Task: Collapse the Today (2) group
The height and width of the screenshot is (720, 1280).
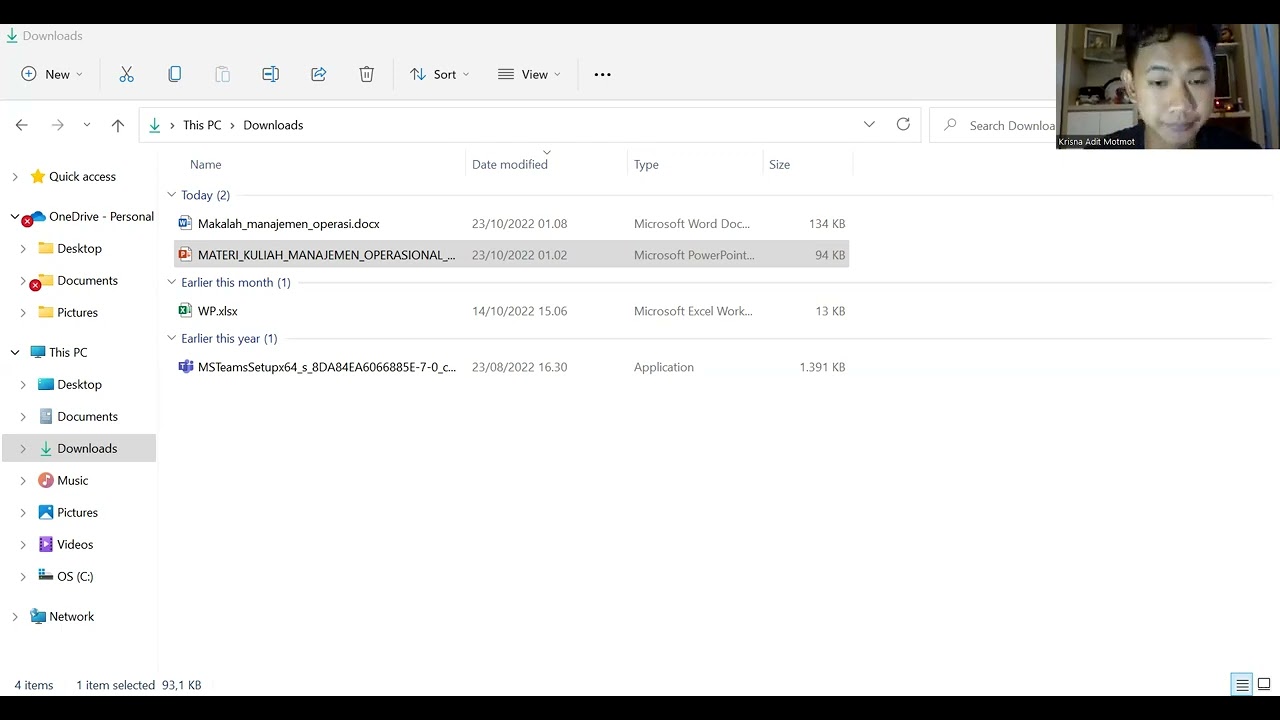Action: 171,195
